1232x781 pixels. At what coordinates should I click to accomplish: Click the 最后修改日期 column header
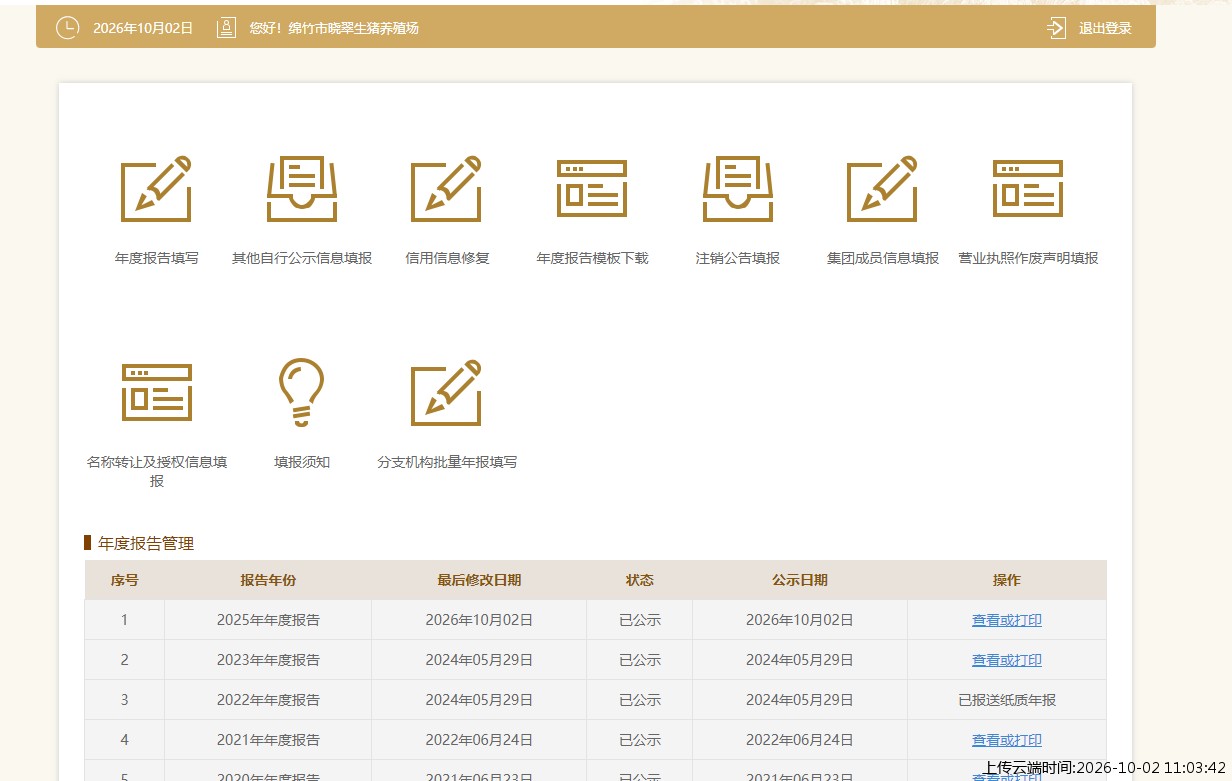(479, 580)
